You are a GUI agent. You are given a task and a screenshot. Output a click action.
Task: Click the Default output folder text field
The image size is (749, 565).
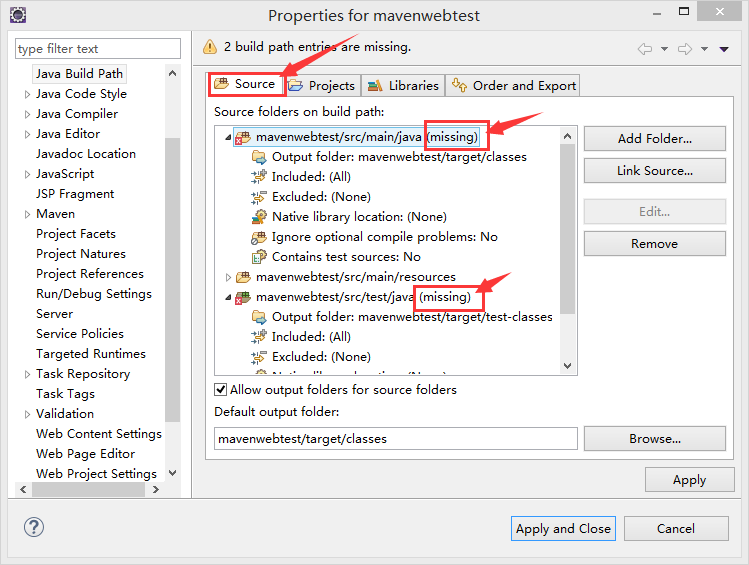[396, 438]
